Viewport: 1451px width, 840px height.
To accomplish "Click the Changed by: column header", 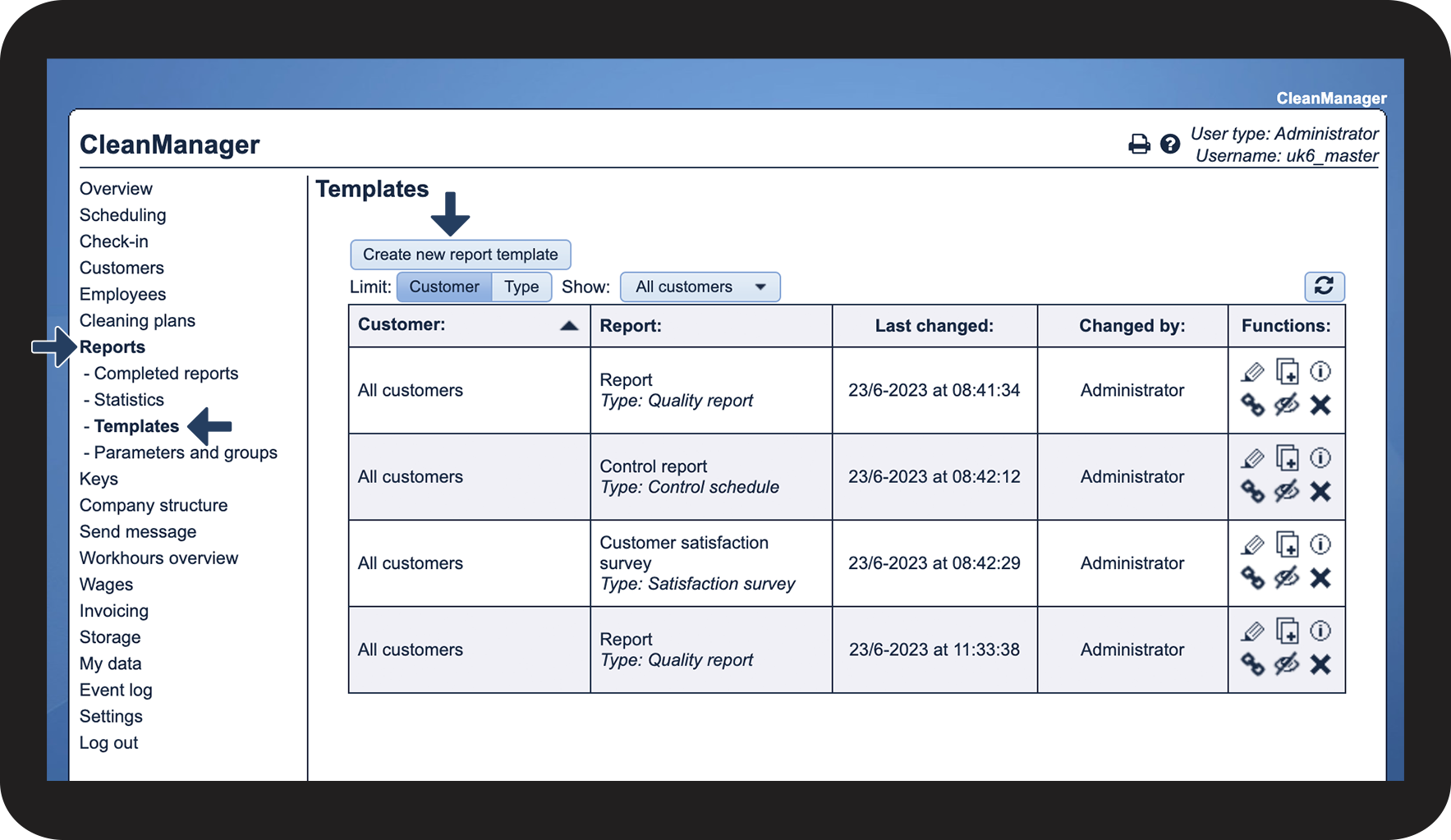I will [1132, 326].
